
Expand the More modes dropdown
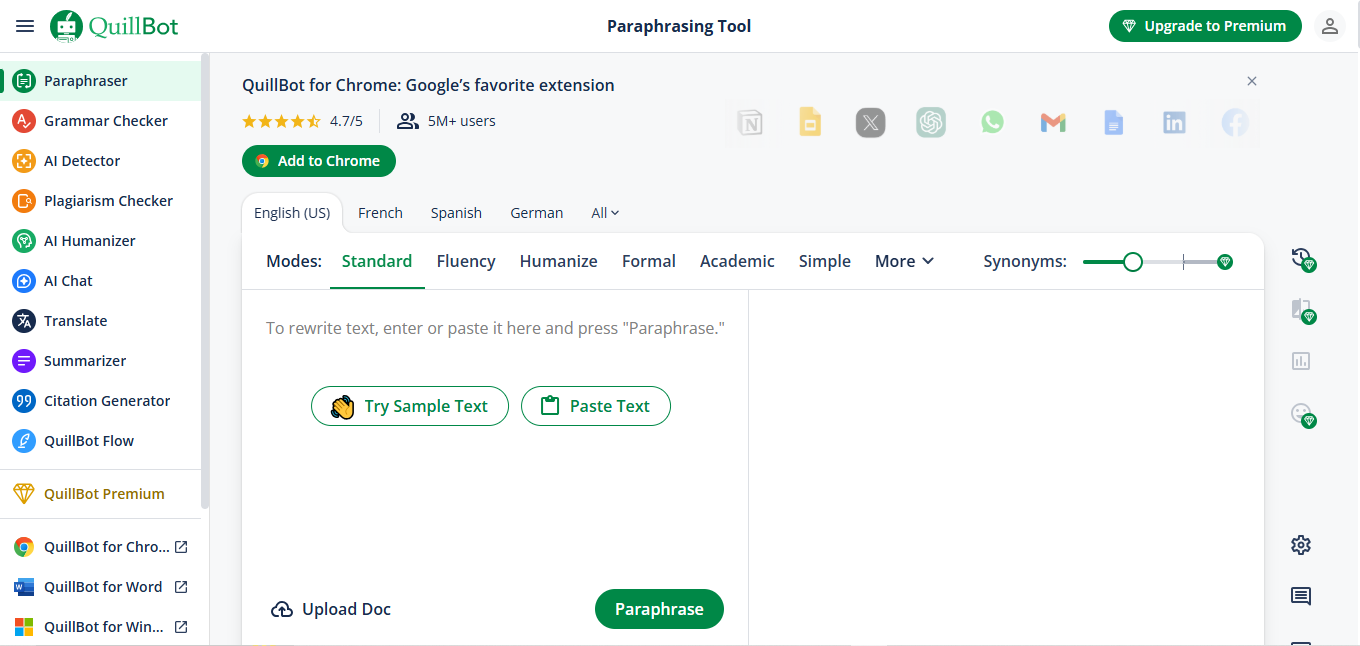pyautogui.click(x=904, y=261)
